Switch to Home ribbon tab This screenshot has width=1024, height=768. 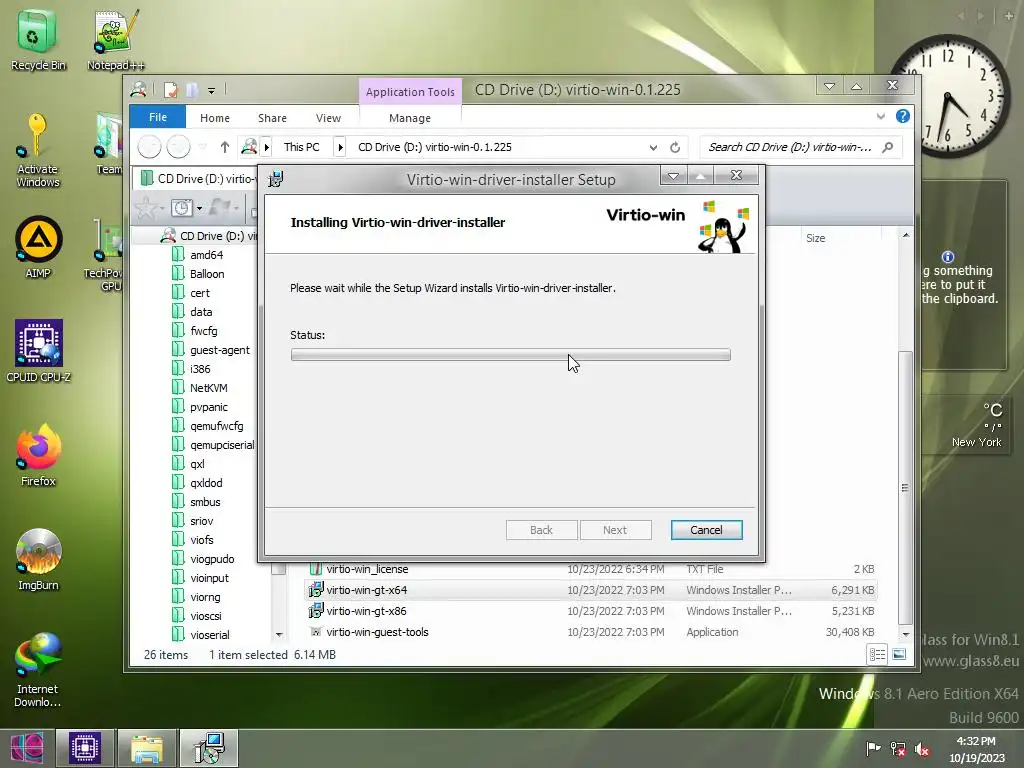215,118
